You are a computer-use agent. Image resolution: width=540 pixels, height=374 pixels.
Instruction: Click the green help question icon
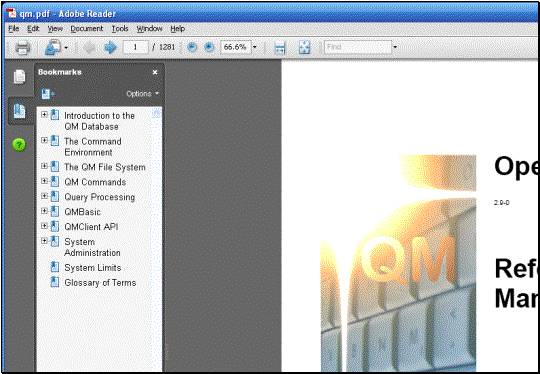19,145
